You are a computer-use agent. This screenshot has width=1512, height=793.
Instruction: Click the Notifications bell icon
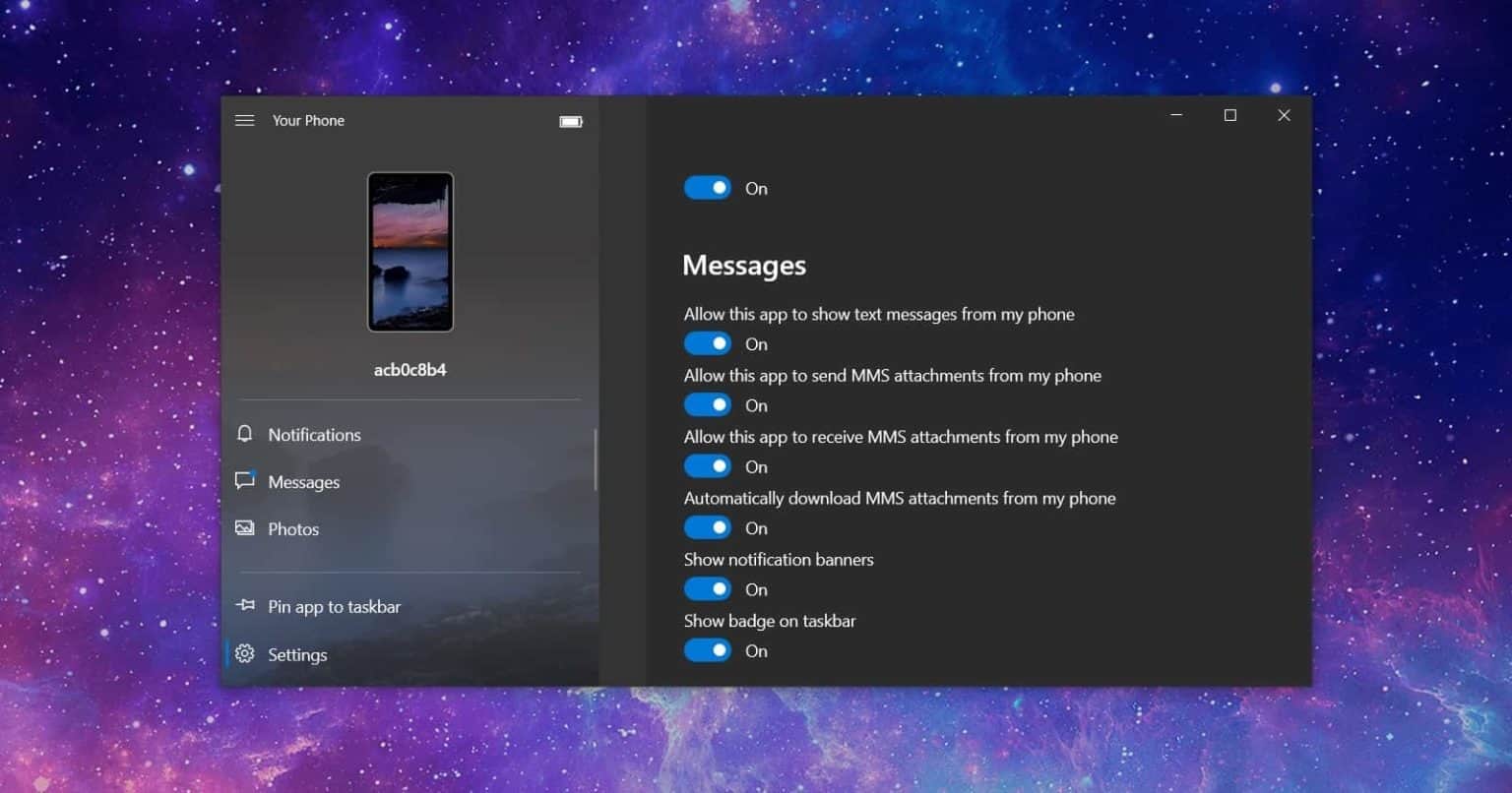coord(245,434)
